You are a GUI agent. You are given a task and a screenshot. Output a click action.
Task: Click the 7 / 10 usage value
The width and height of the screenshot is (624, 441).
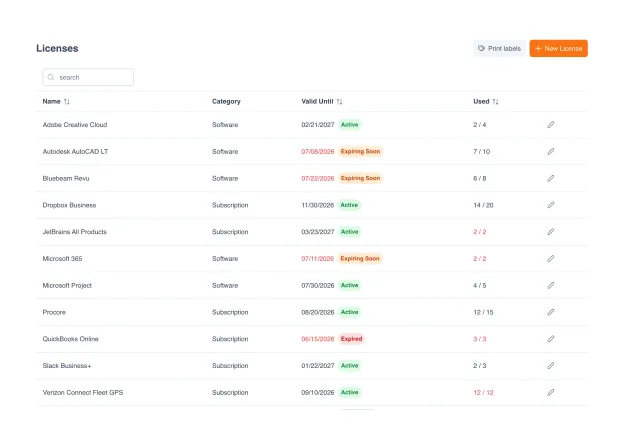click(482, 151)
